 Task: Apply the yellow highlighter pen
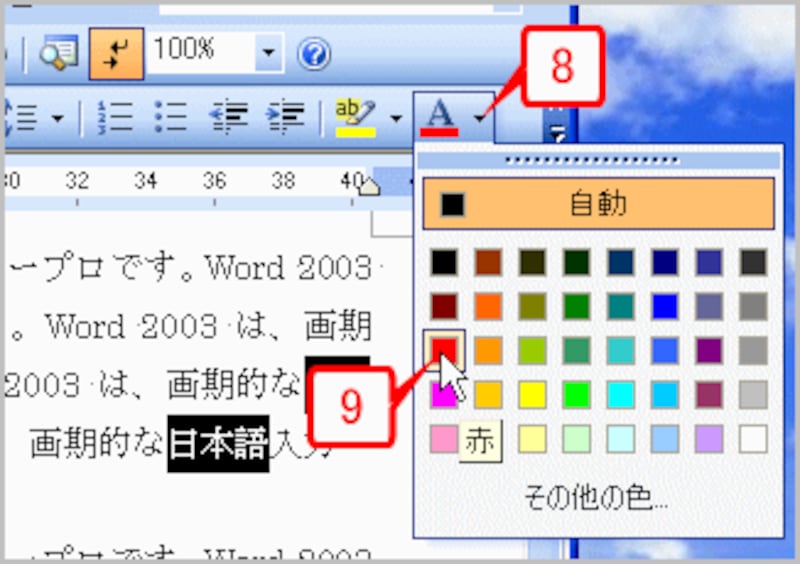tap(356, 118)
